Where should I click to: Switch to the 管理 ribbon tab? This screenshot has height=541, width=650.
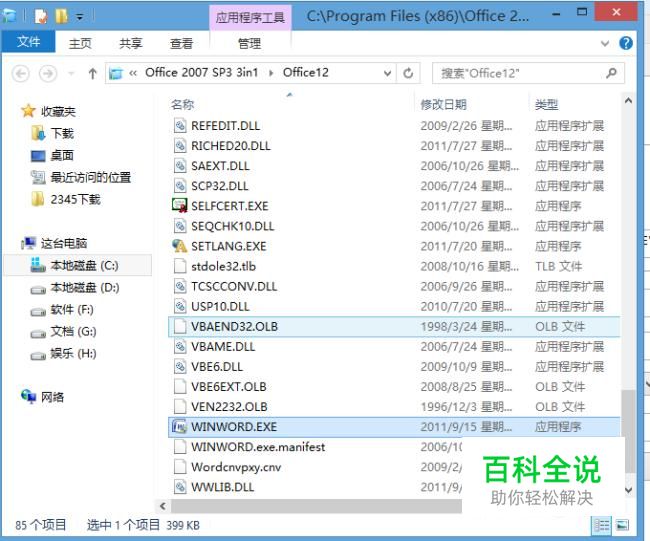250,43
